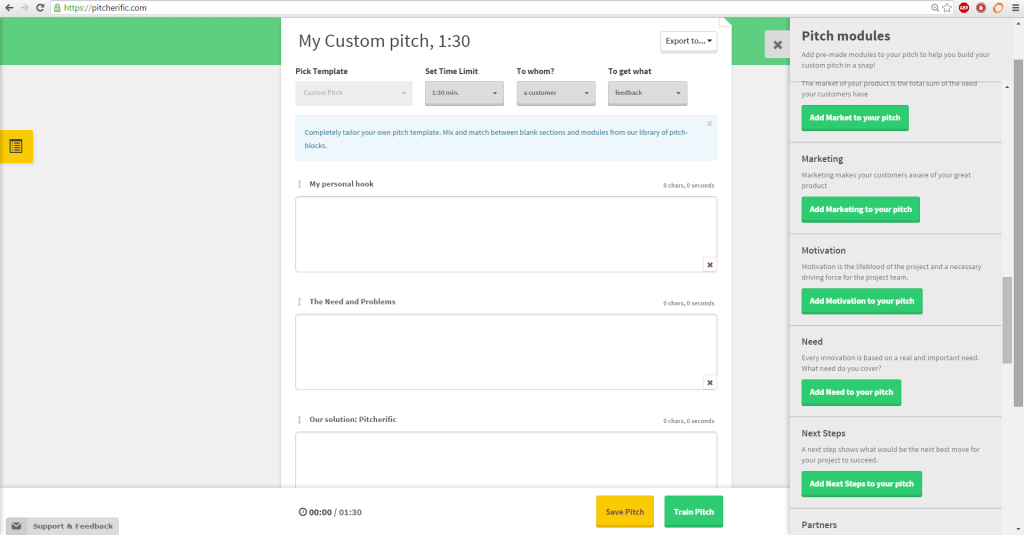This screenshot has width=1024, height=535.
Task: Open the Pick Template dropdown
Action: [x=354, y=93]
